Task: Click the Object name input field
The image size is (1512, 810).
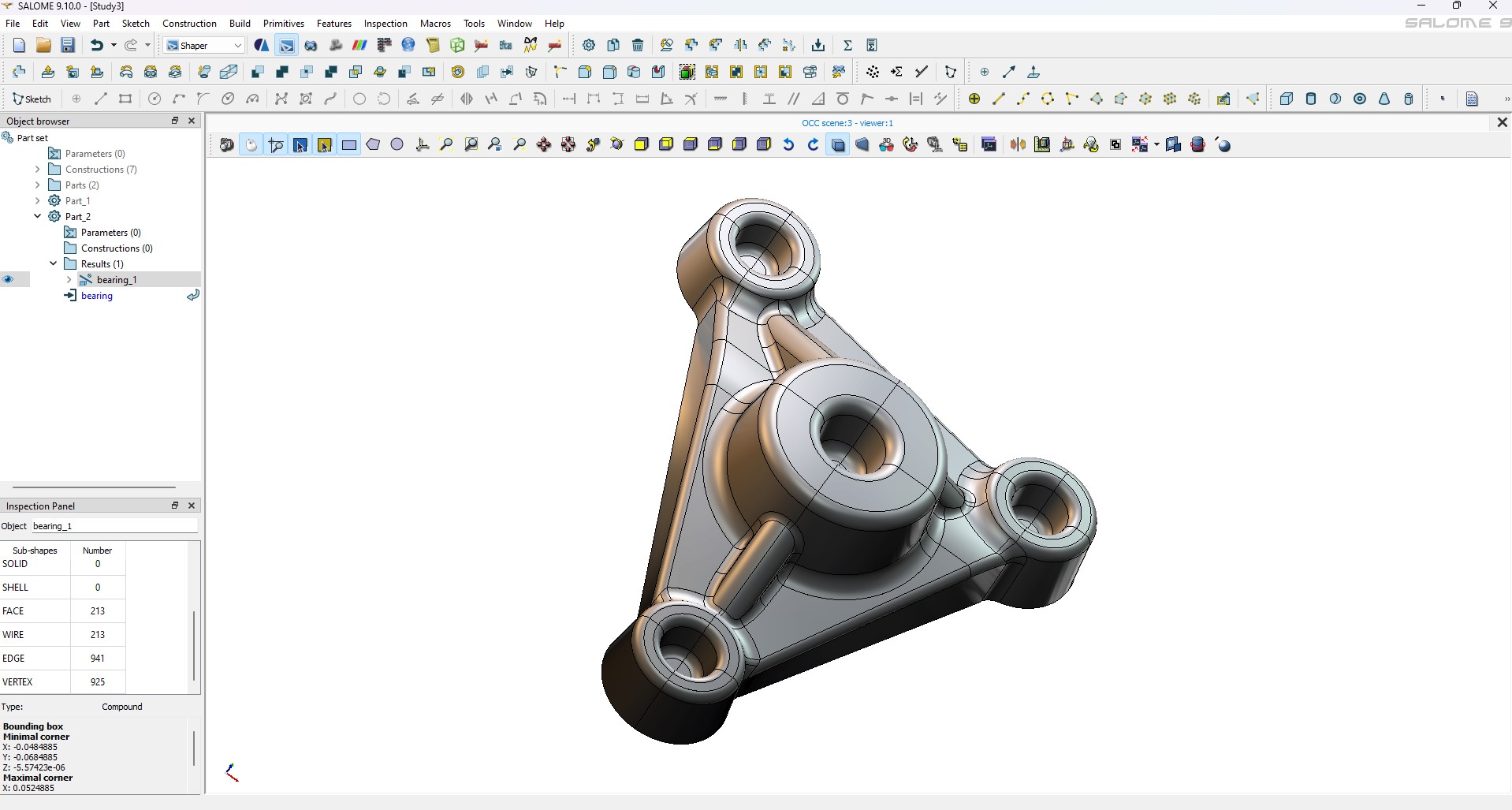Action: point(114,526)
